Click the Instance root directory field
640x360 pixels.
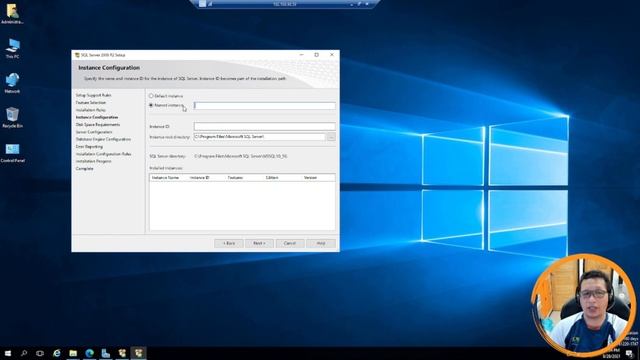click(260, 137)
